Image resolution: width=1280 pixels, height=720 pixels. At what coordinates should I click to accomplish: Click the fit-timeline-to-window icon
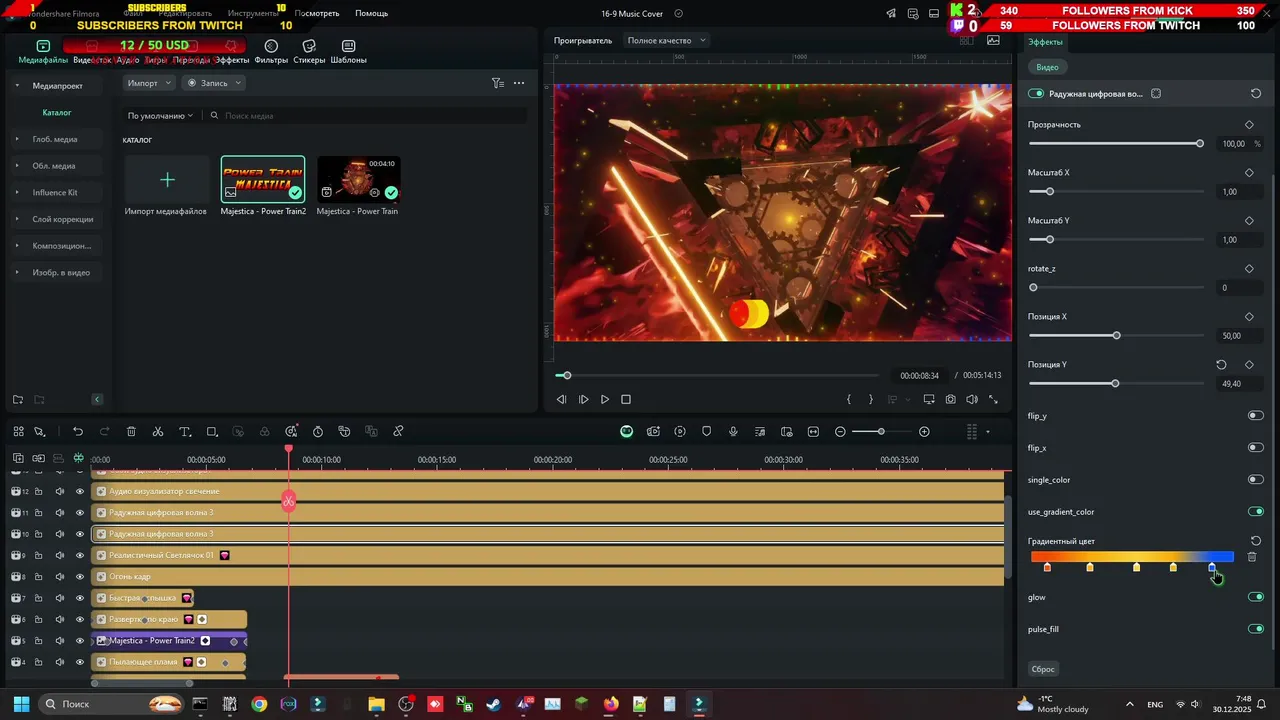click(813, 432)
